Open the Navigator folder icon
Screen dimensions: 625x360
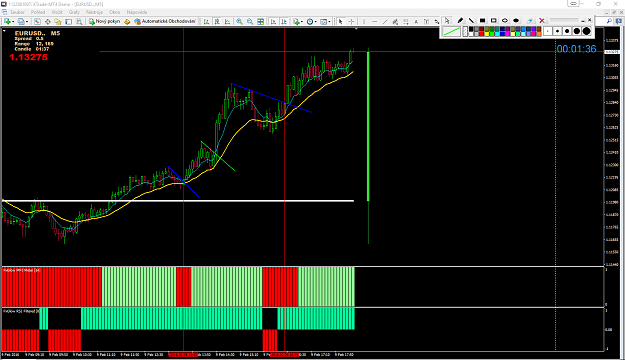pos(58,22)
